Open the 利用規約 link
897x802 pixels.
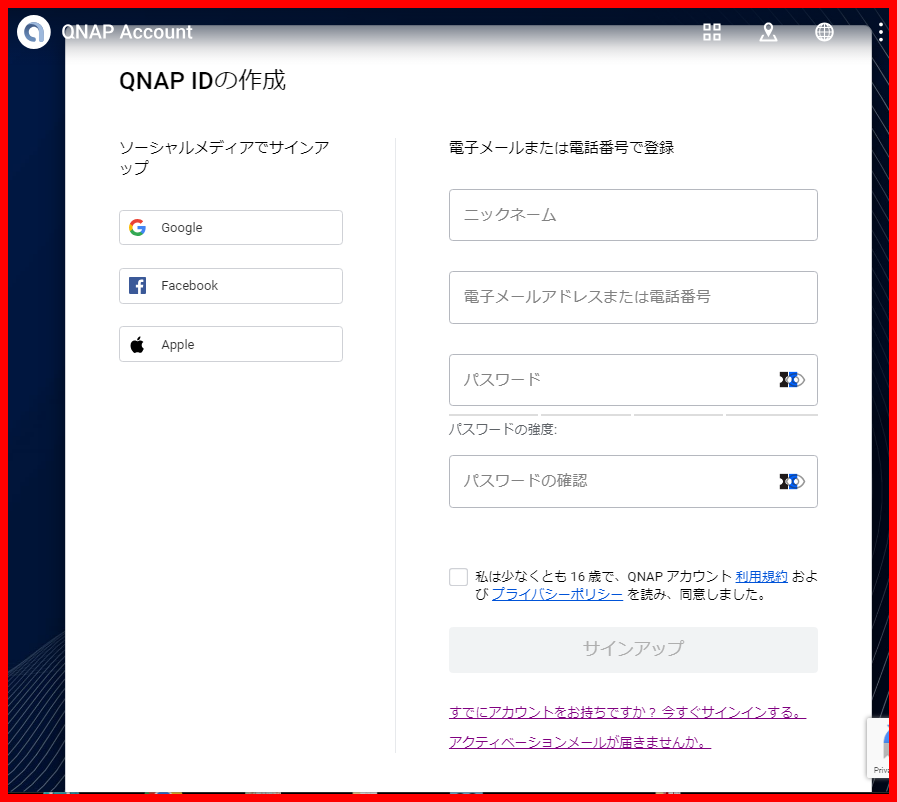point(761,577)
